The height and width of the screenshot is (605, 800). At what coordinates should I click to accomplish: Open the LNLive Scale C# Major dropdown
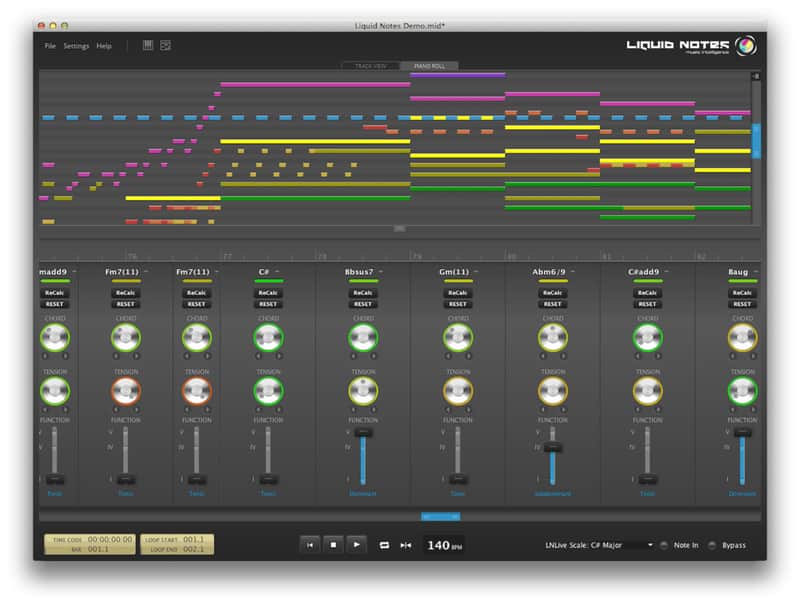pos(599,545)
